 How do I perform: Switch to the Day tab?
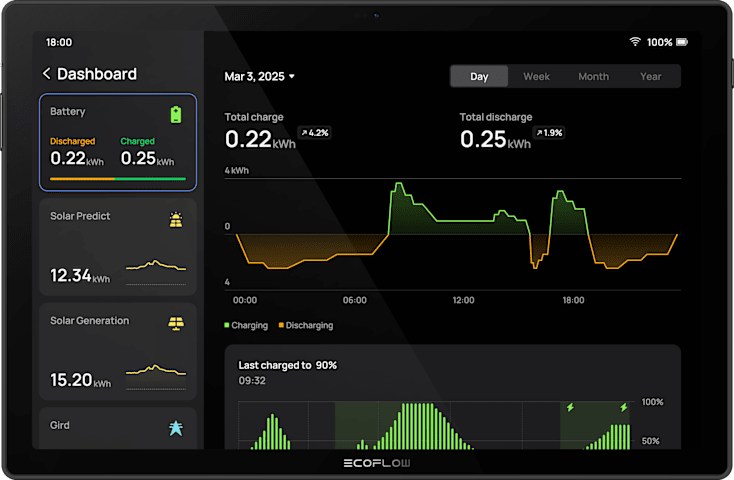click(479, 76)
